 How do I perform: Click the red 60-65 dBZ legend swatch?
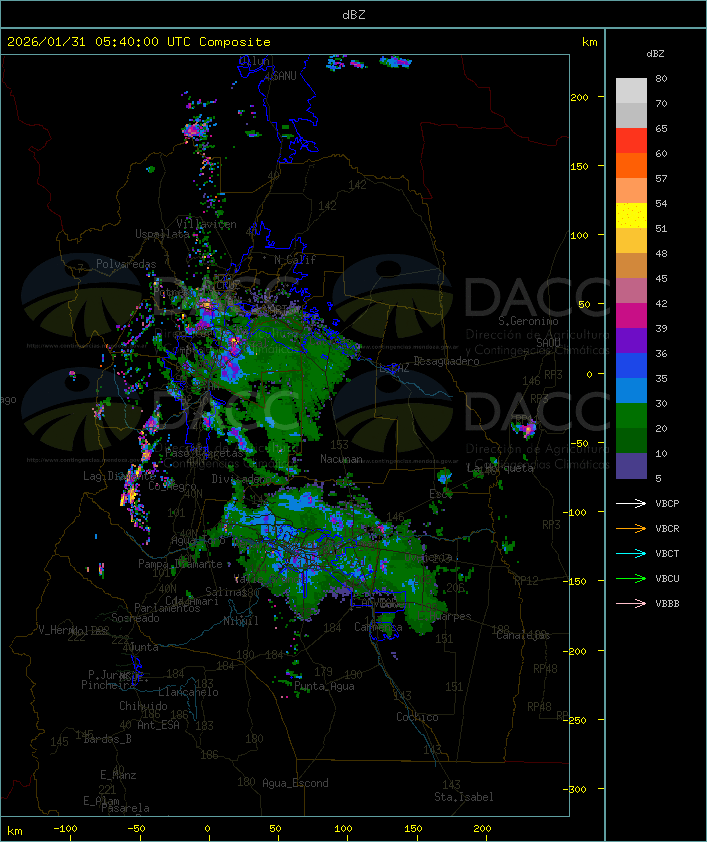tap(631, 141)
